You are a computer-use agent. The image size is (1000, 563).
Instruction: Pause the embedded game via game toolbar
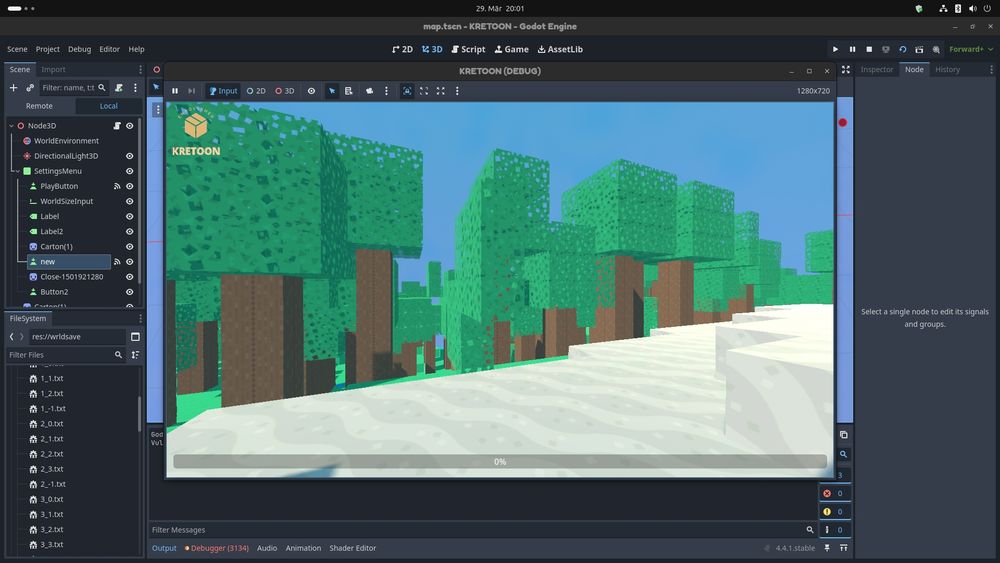175,91
